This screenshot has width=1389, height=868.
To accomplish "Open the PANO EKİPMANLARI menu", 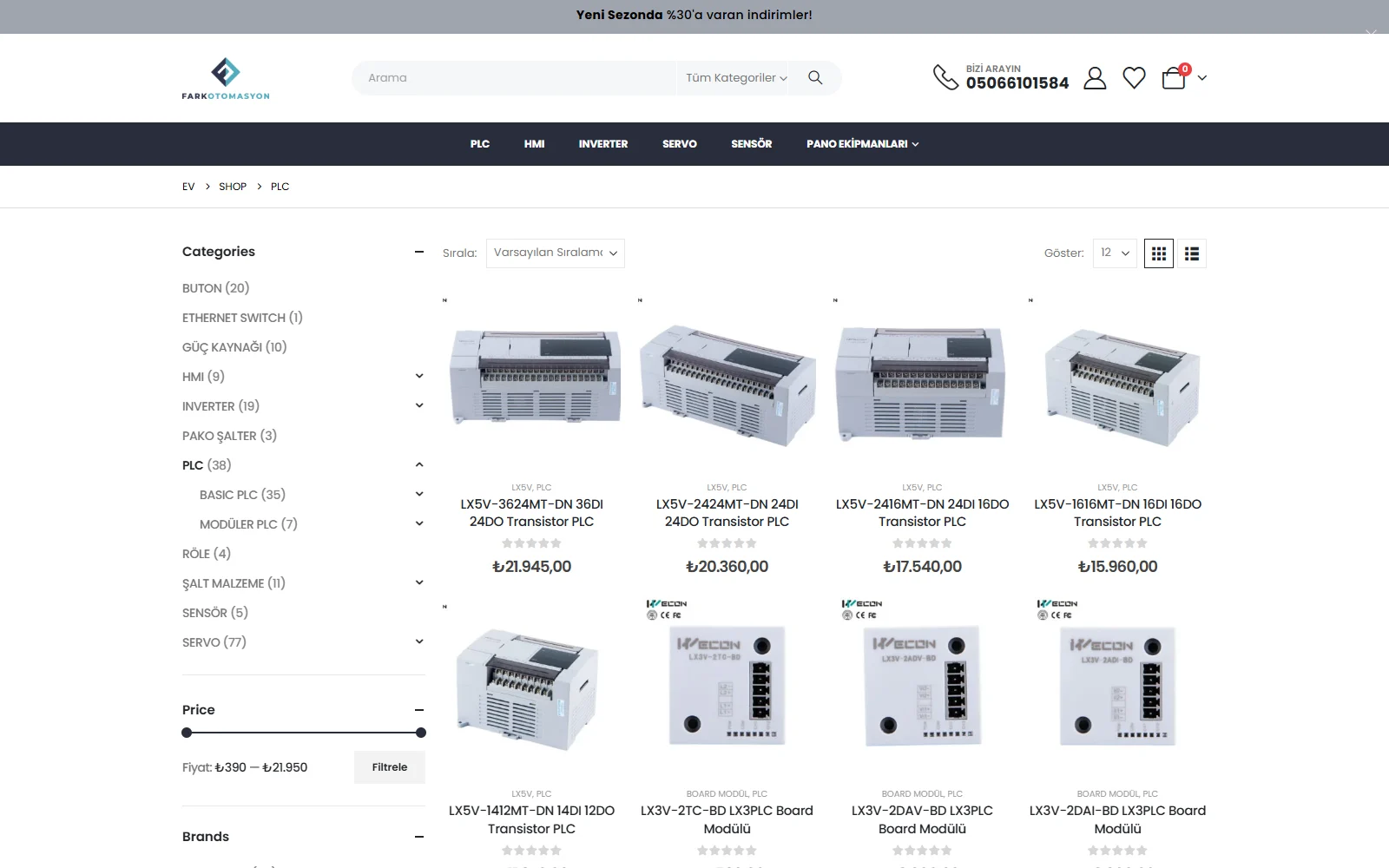I will click(x=862, y=144).
